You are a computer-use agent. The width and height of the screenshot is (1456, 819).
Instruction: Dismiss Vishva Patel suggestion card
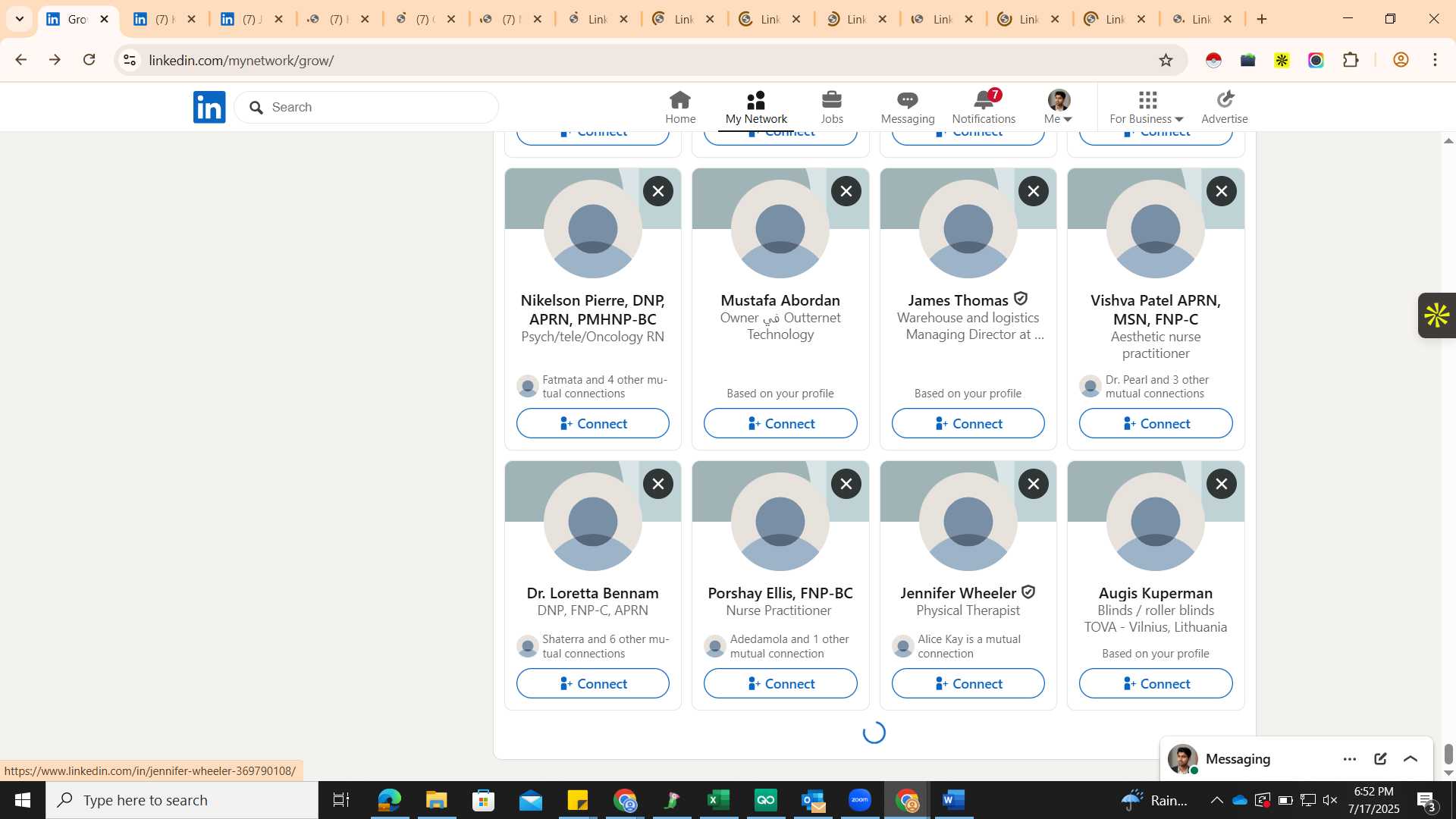1222,191
